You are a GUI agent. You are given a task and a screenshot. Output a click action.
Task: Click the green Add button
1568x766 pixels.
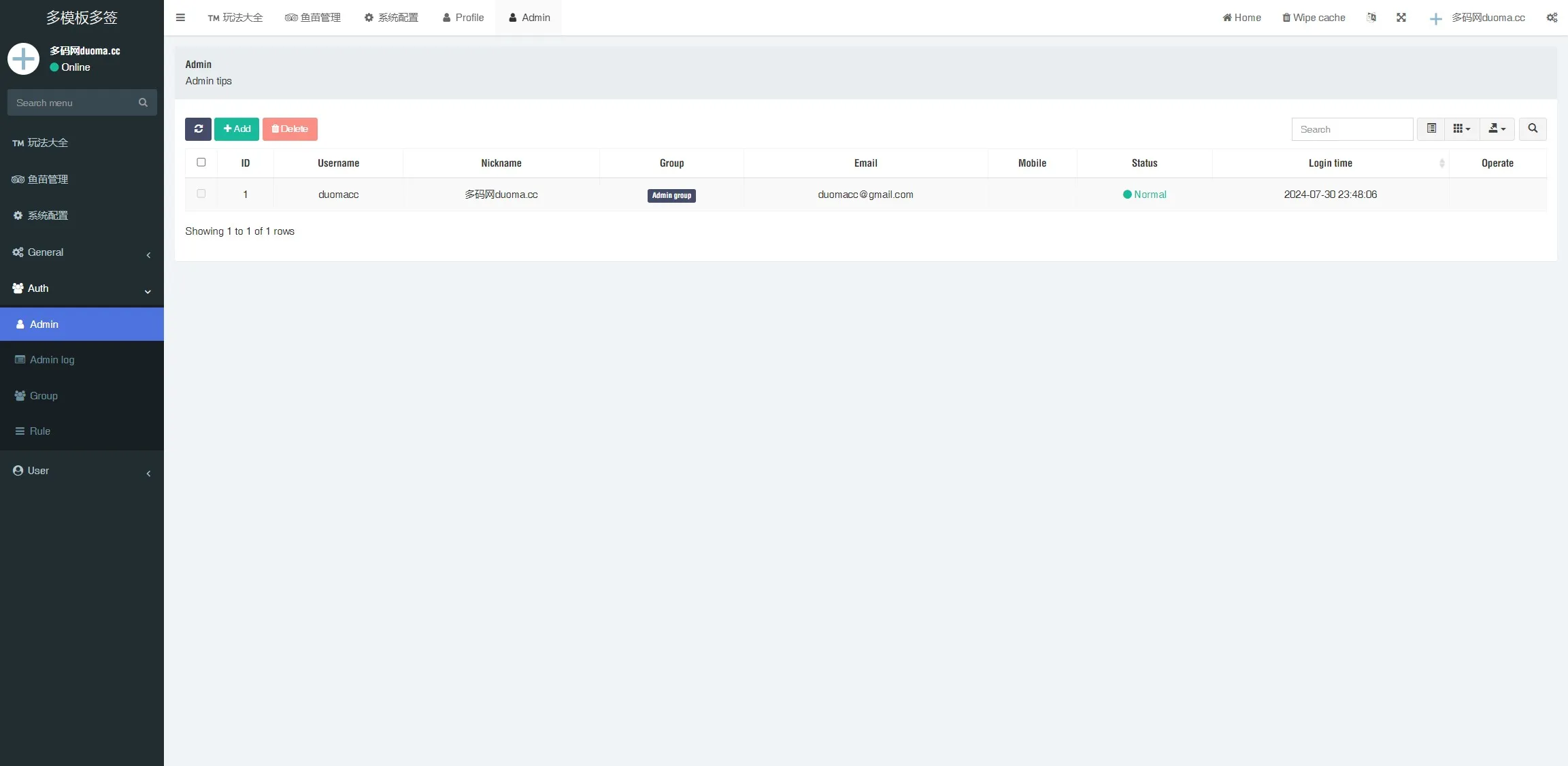[x=236, y=129]
